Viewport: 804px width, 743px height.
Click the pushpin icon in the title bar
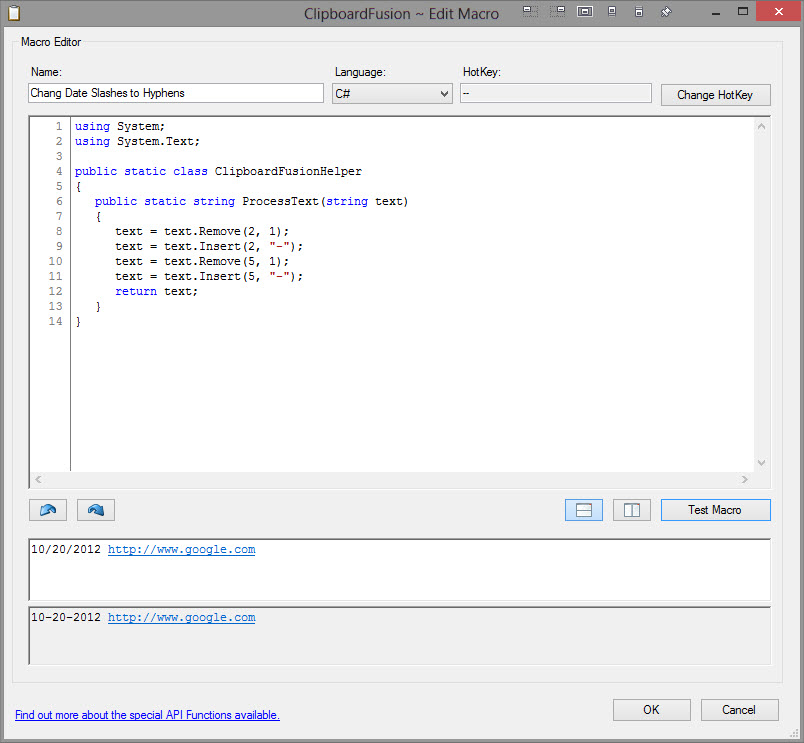[666, 12]
